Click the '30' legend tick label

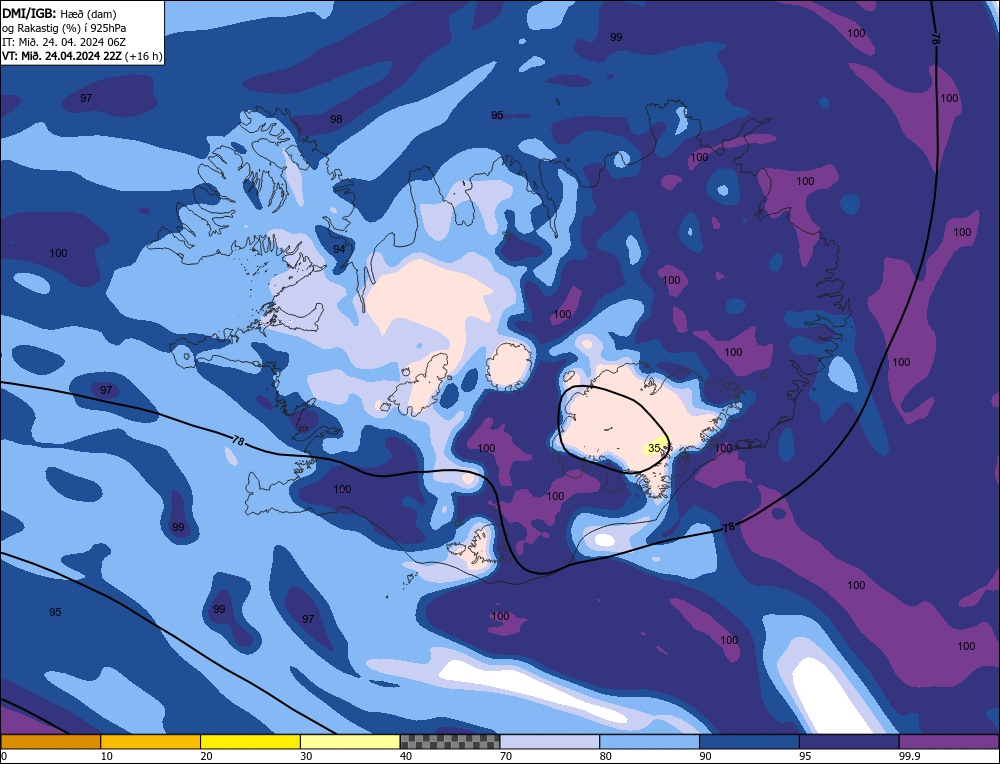coord(306,756)
